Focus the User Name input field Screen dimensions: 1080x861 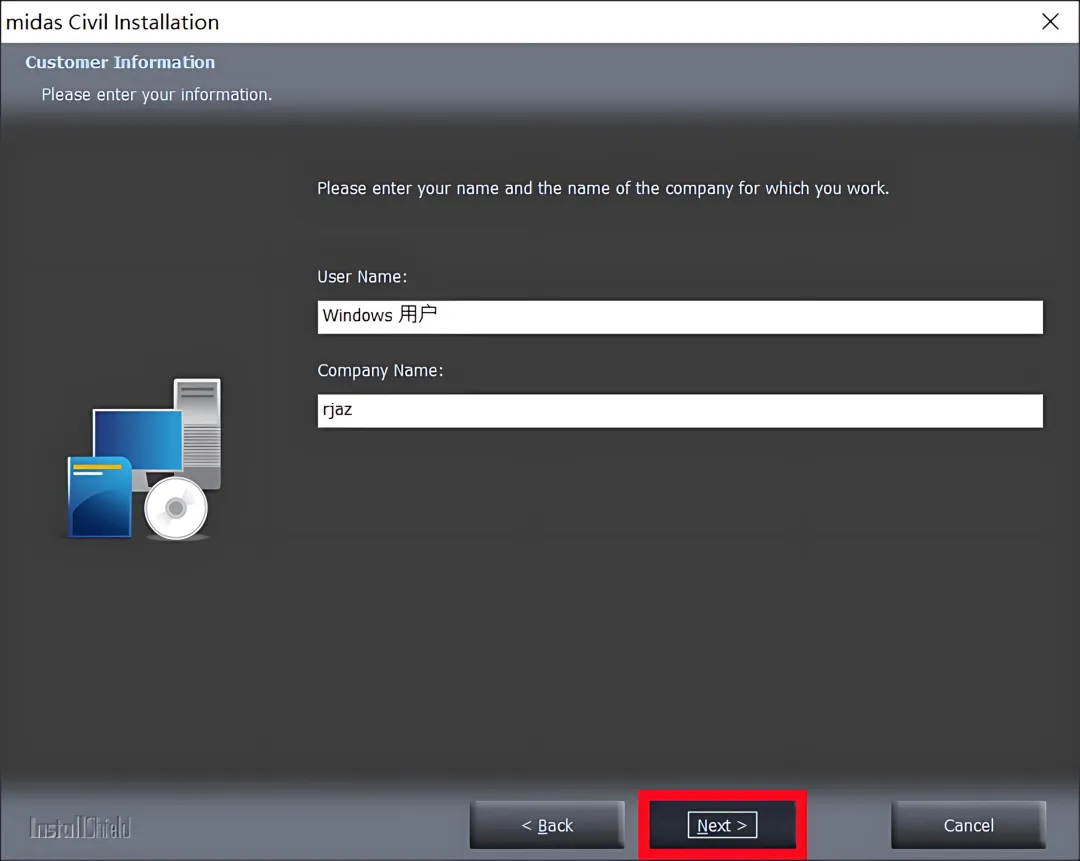pos(680,317)
